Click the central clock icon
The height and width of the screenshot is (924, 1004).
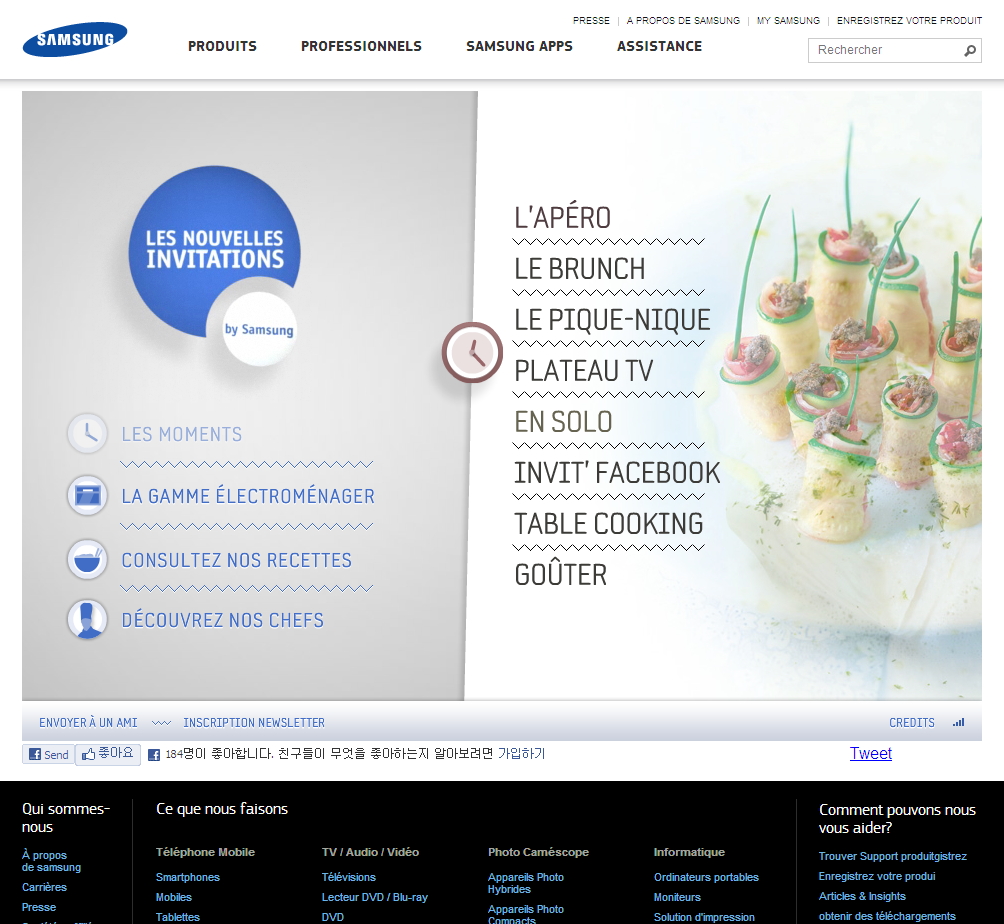tap(473, 352)
